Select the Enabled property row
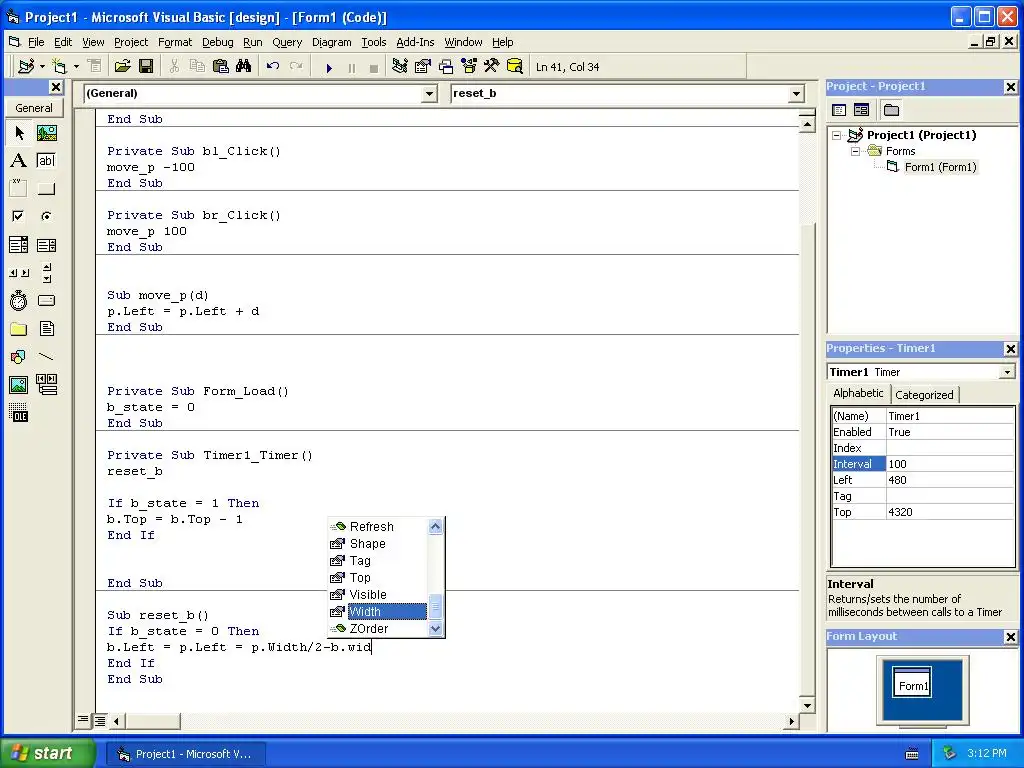The image size is (1024, 768). 922,432
